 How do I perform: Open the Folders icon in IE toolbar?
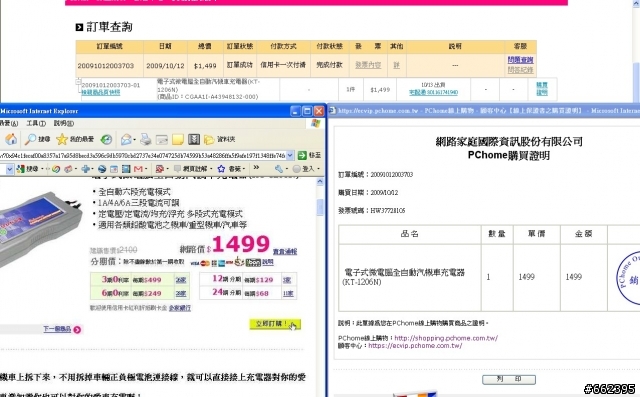[209, 140]
